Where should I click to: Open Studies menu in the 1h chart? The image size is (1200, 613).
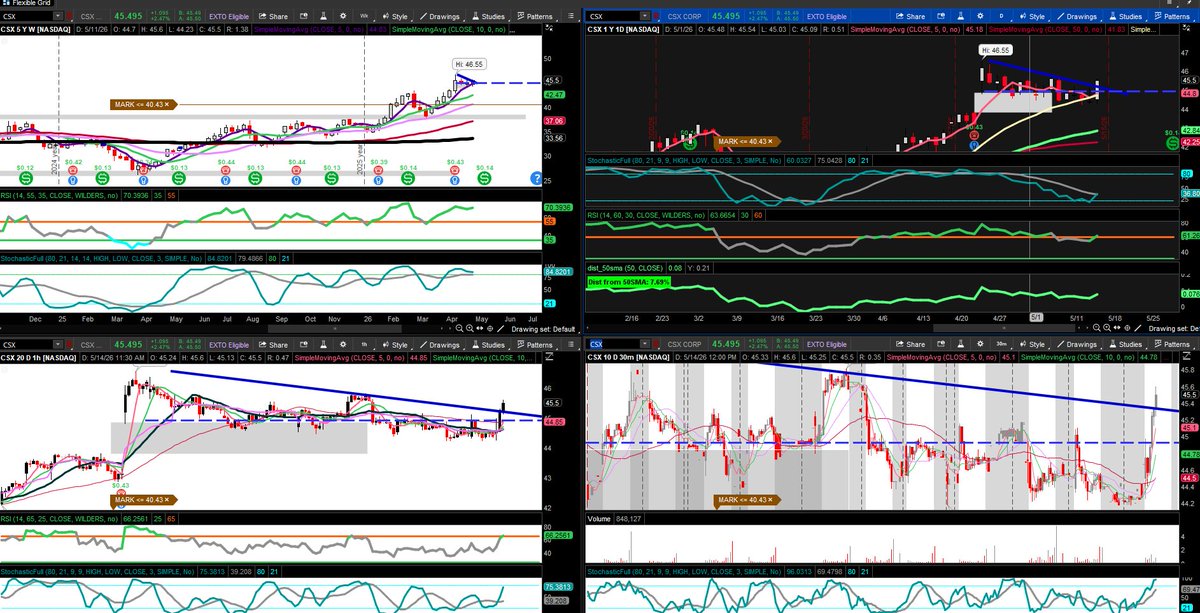(x=490, y=345)
